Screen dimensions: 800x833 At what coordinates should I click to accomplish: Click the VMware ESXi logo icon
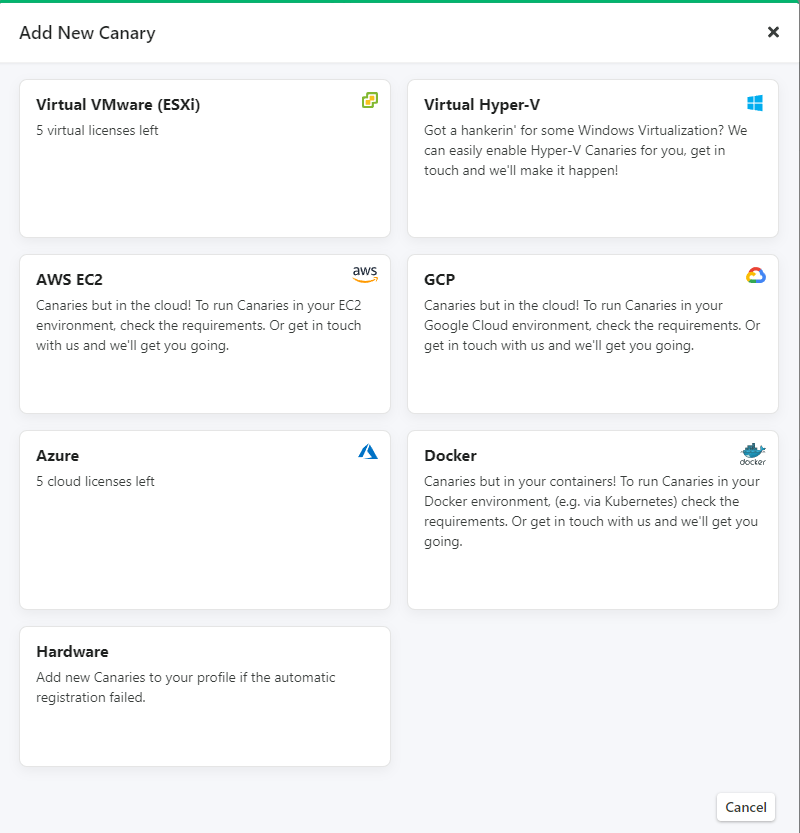pos(370,100)
